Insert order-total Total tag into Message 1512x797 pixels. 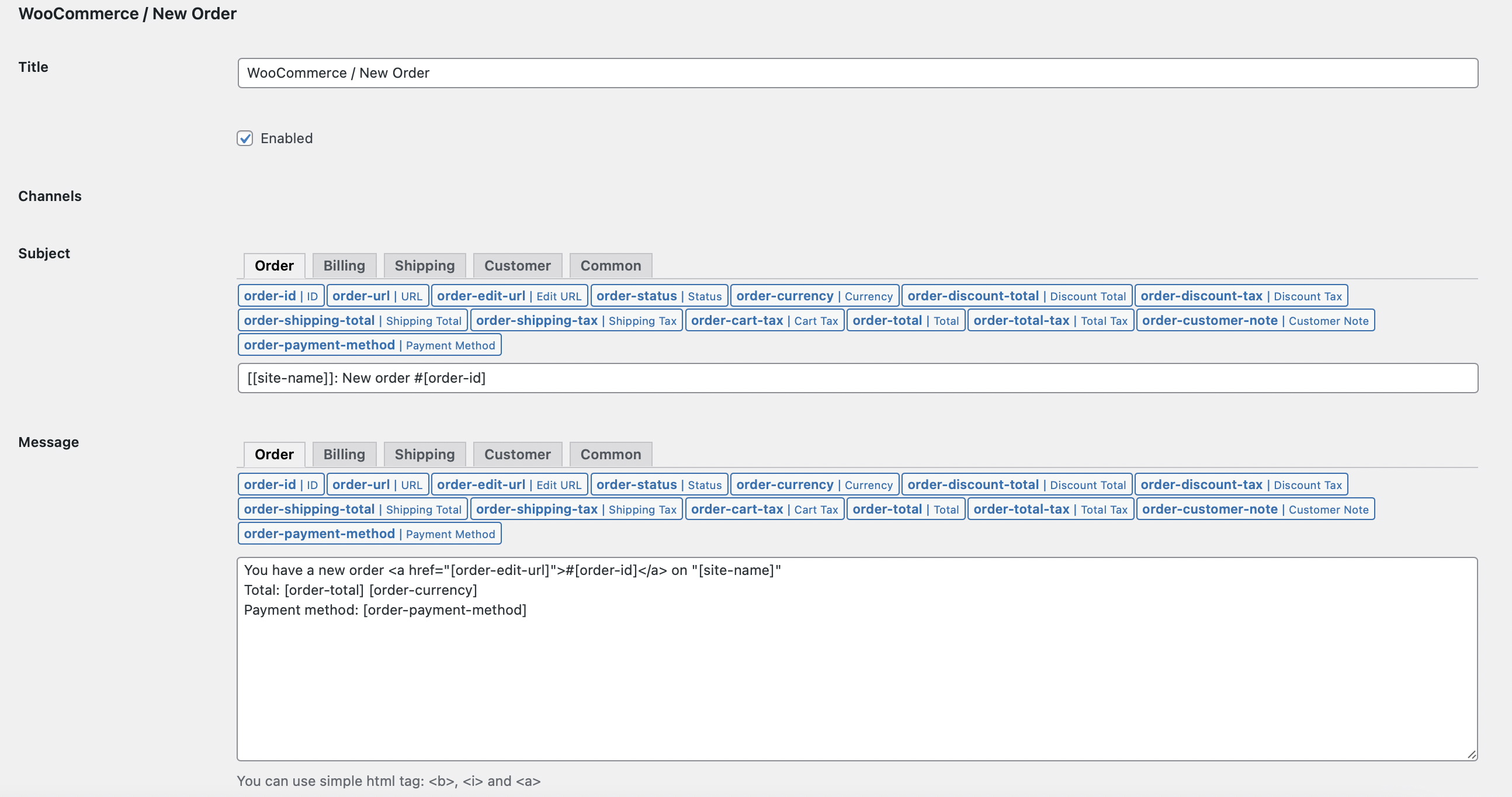[x=906, y=510]
